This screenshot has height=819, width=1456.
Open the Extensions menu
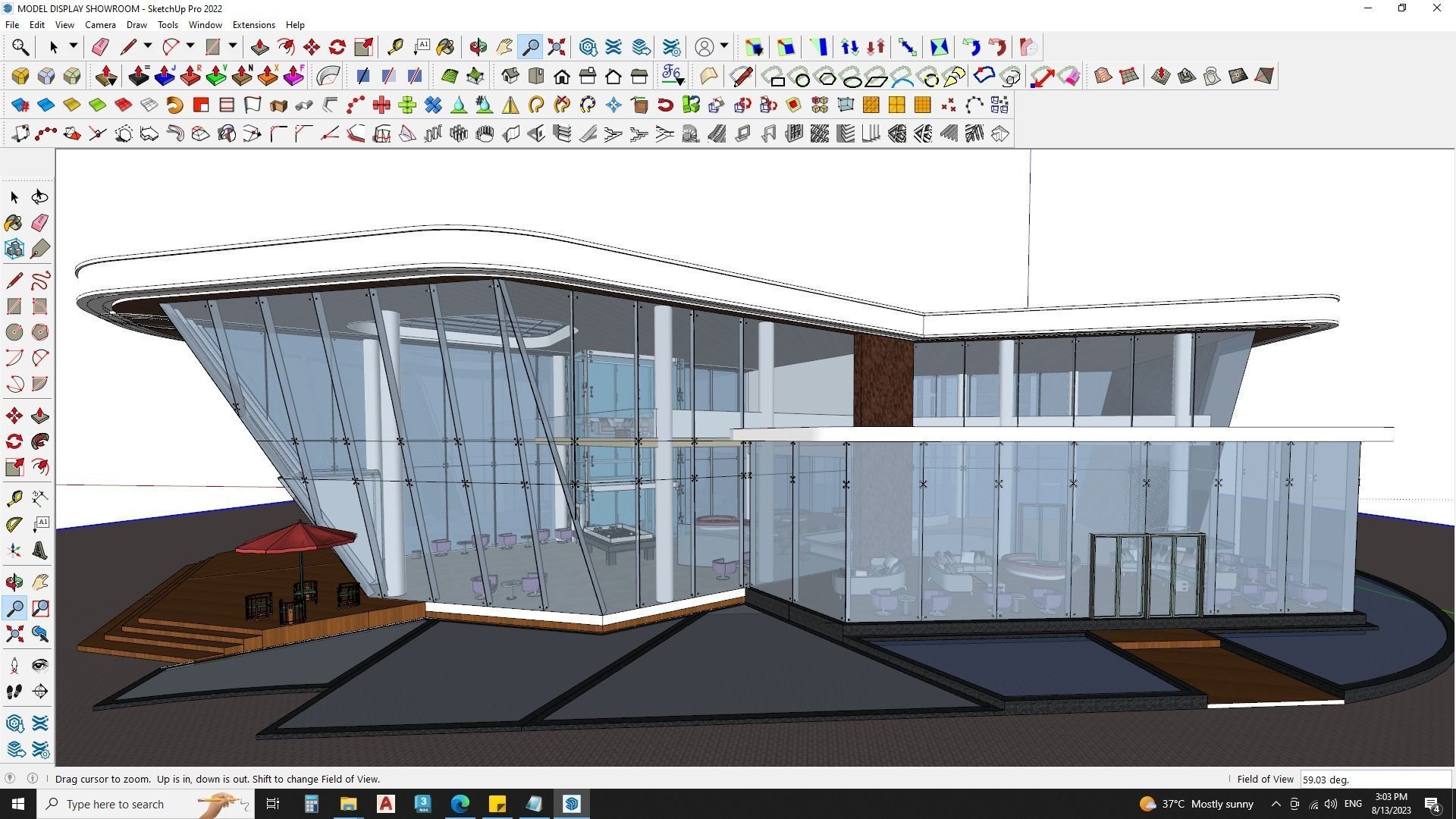point(253,24)
